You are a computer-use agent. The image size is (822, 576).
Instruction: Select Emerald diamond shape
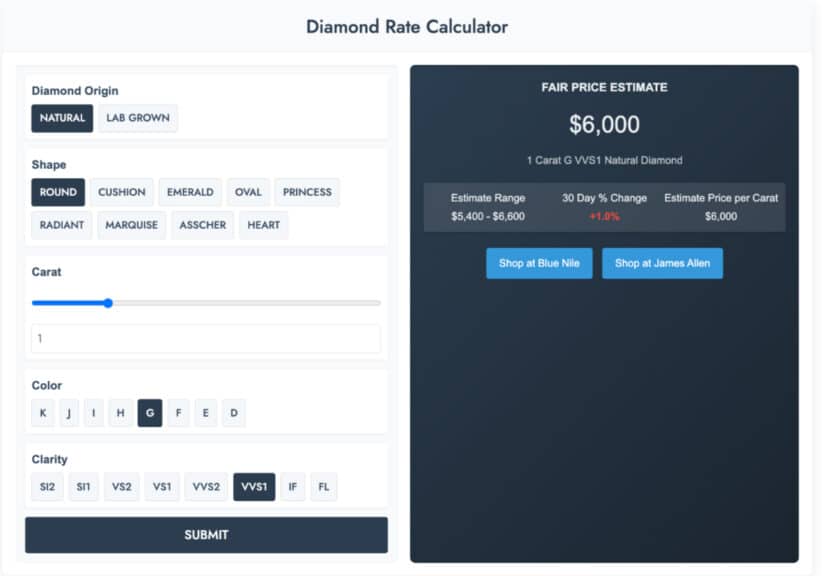pyautogui.click(x=190, y=192)
